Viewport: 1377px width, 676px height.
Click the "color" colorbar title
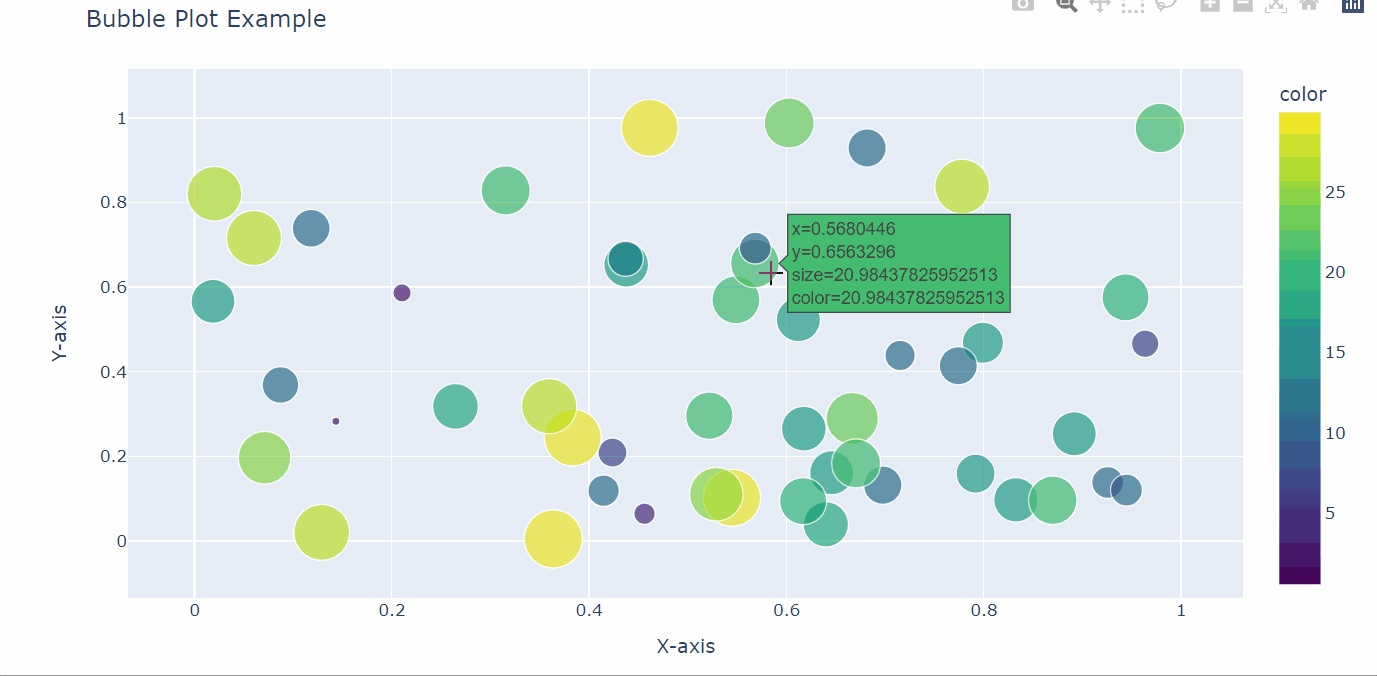tap(1303, 94)
